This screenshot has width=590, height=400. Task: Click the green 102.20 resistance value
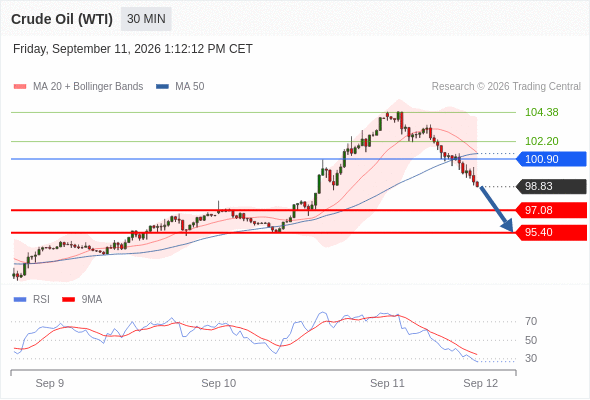point(541,141)
